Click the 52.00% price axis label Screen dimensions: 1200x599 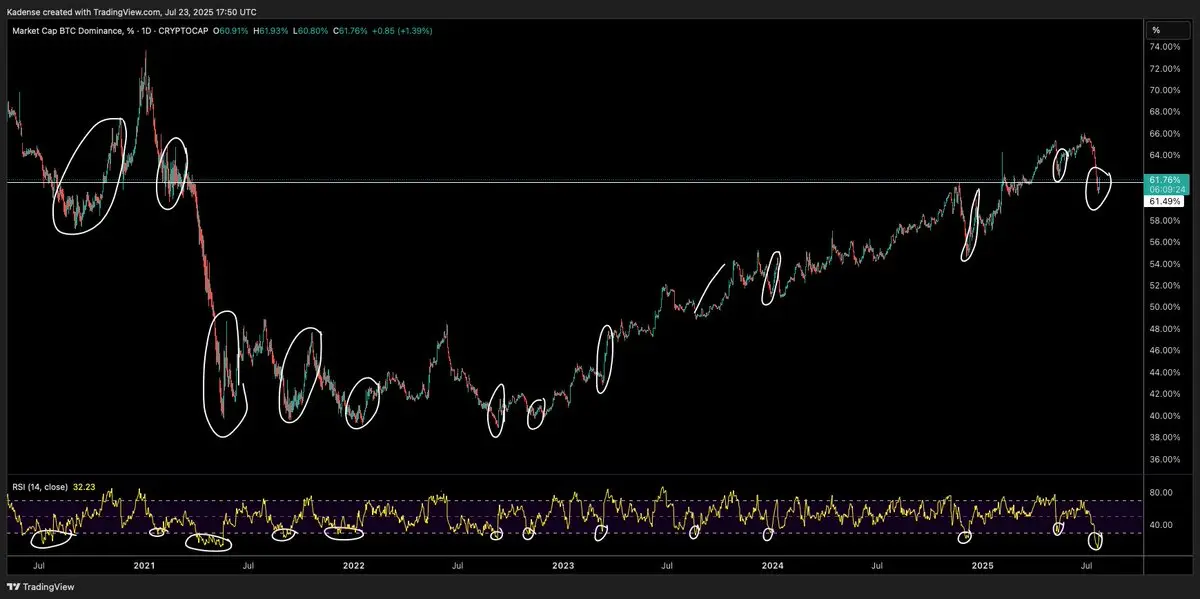[1166, 286]
